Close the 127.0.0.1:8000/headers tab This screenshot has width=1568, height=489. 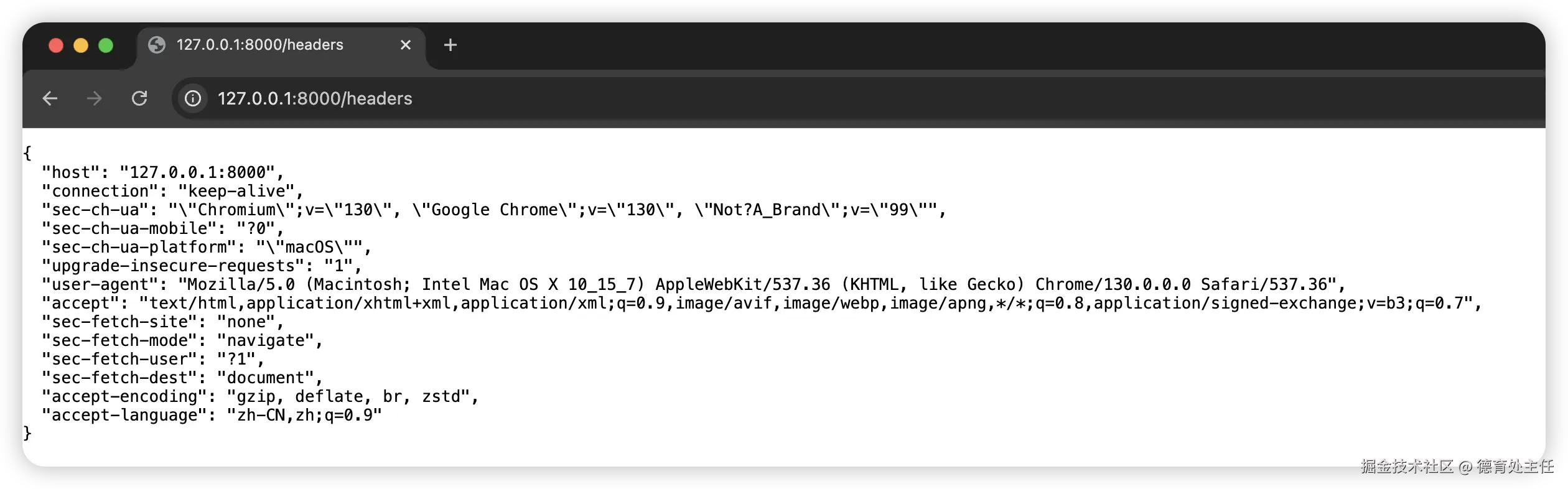[406, 45]
